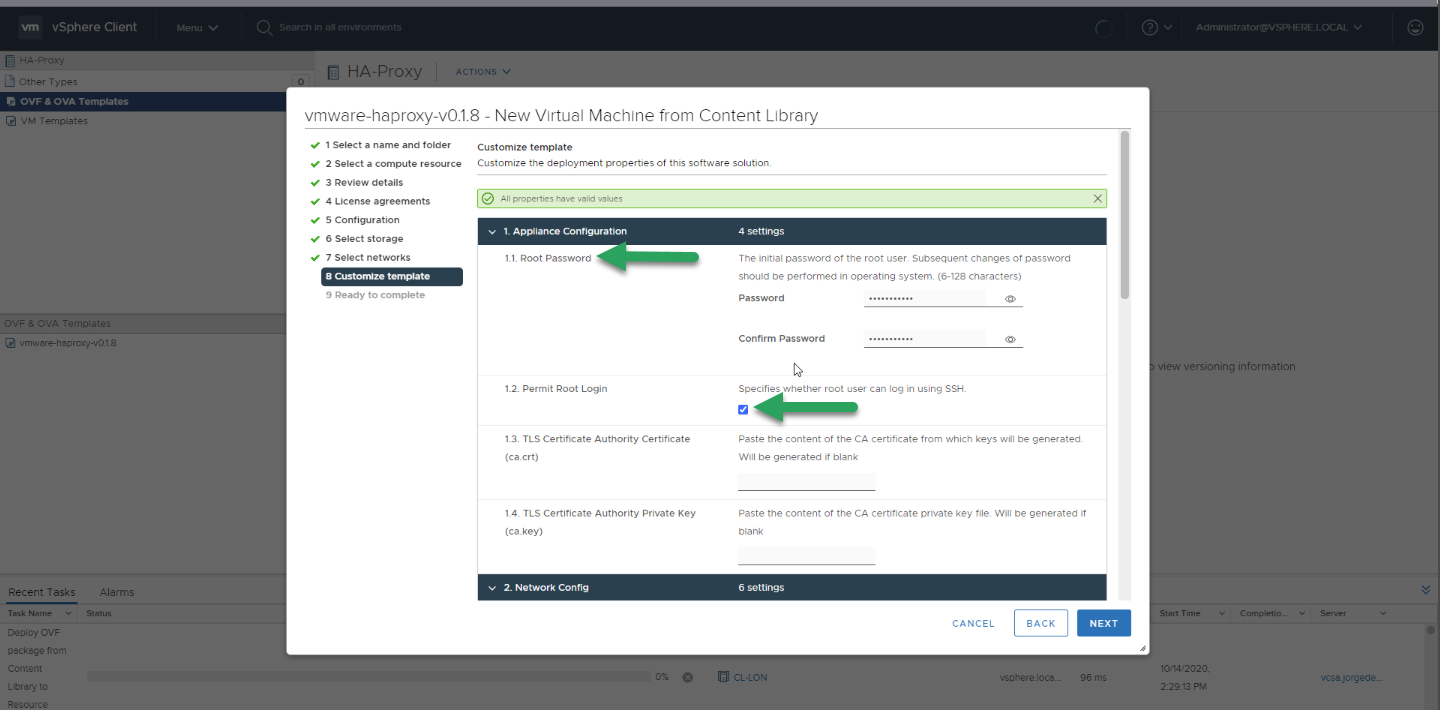
Task: Click the green valid check icon in banner
Action: [488, 199]
